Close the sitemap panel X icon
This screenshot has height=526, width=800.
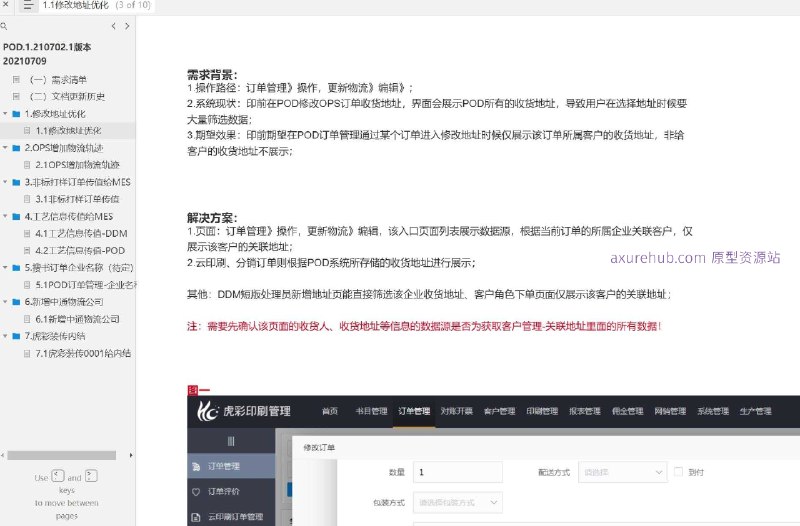[6, 4]
